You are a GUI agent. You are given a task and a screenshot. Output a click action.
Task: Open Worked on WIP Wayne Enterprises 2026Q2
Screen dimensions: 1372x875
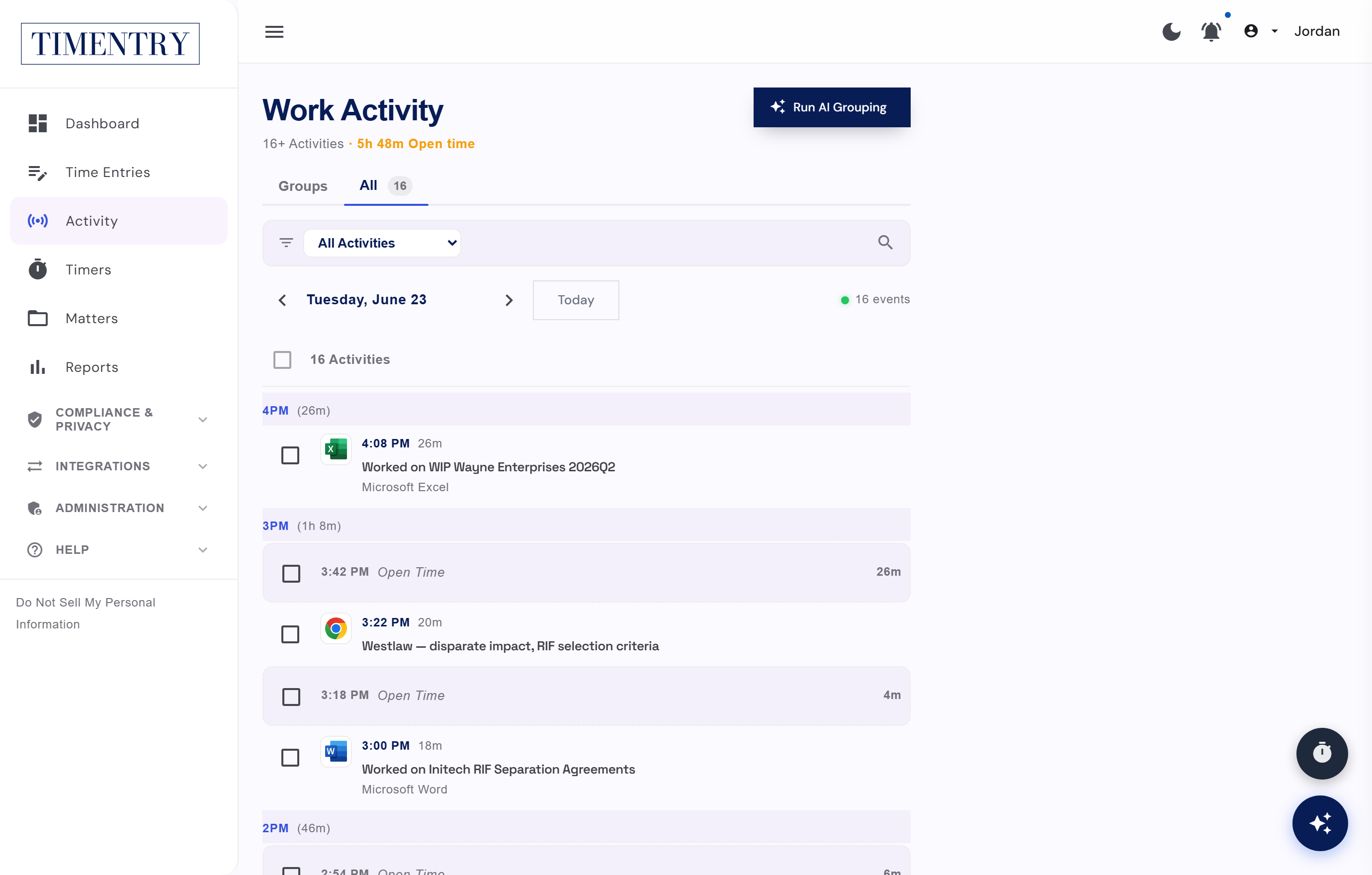488,467
